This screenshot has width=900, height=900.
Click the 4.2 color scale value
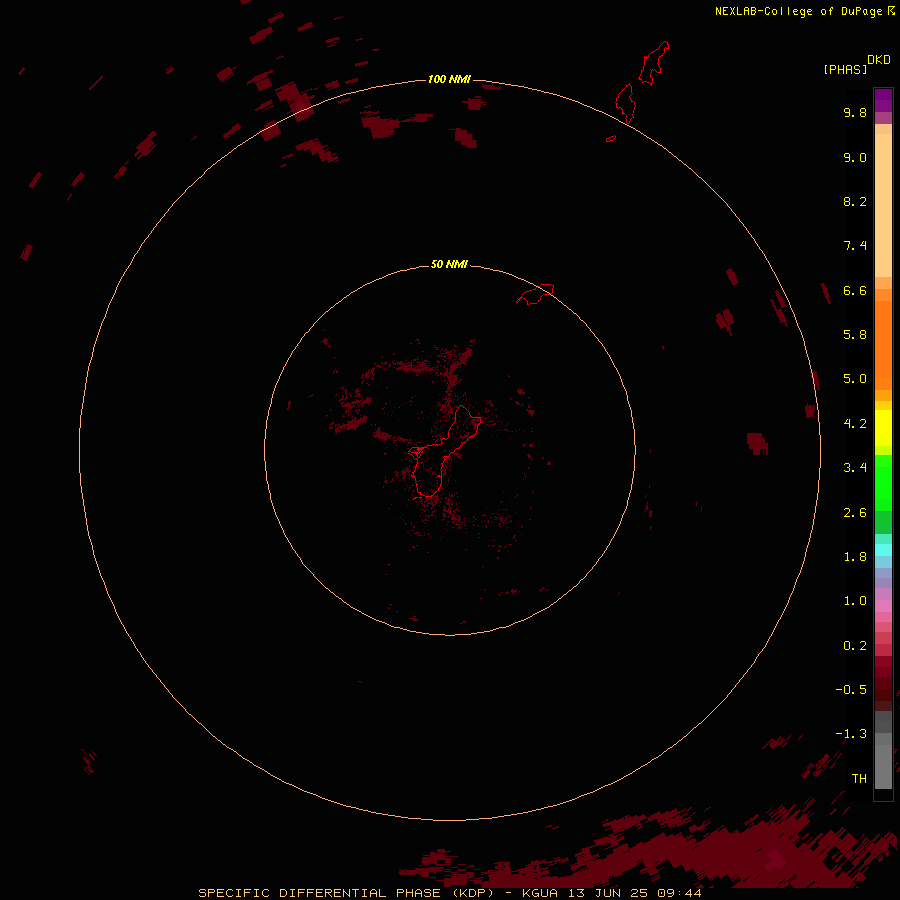click(855, 424)
